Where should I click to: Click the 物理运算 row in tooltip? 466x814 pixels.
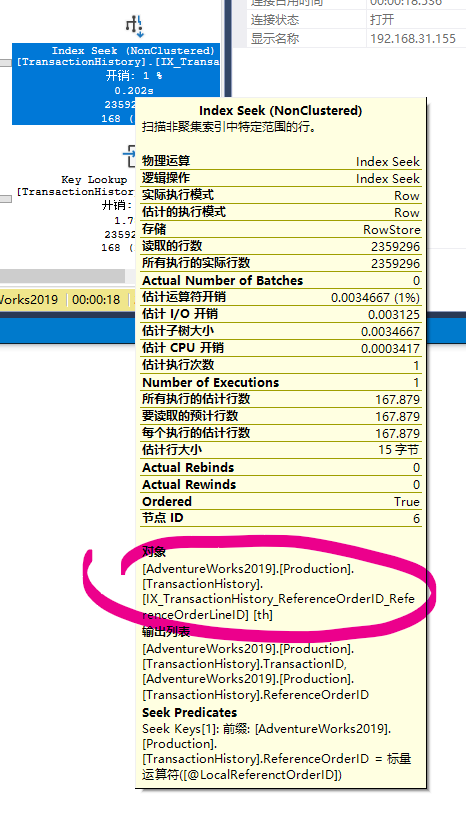click(281, 161)
